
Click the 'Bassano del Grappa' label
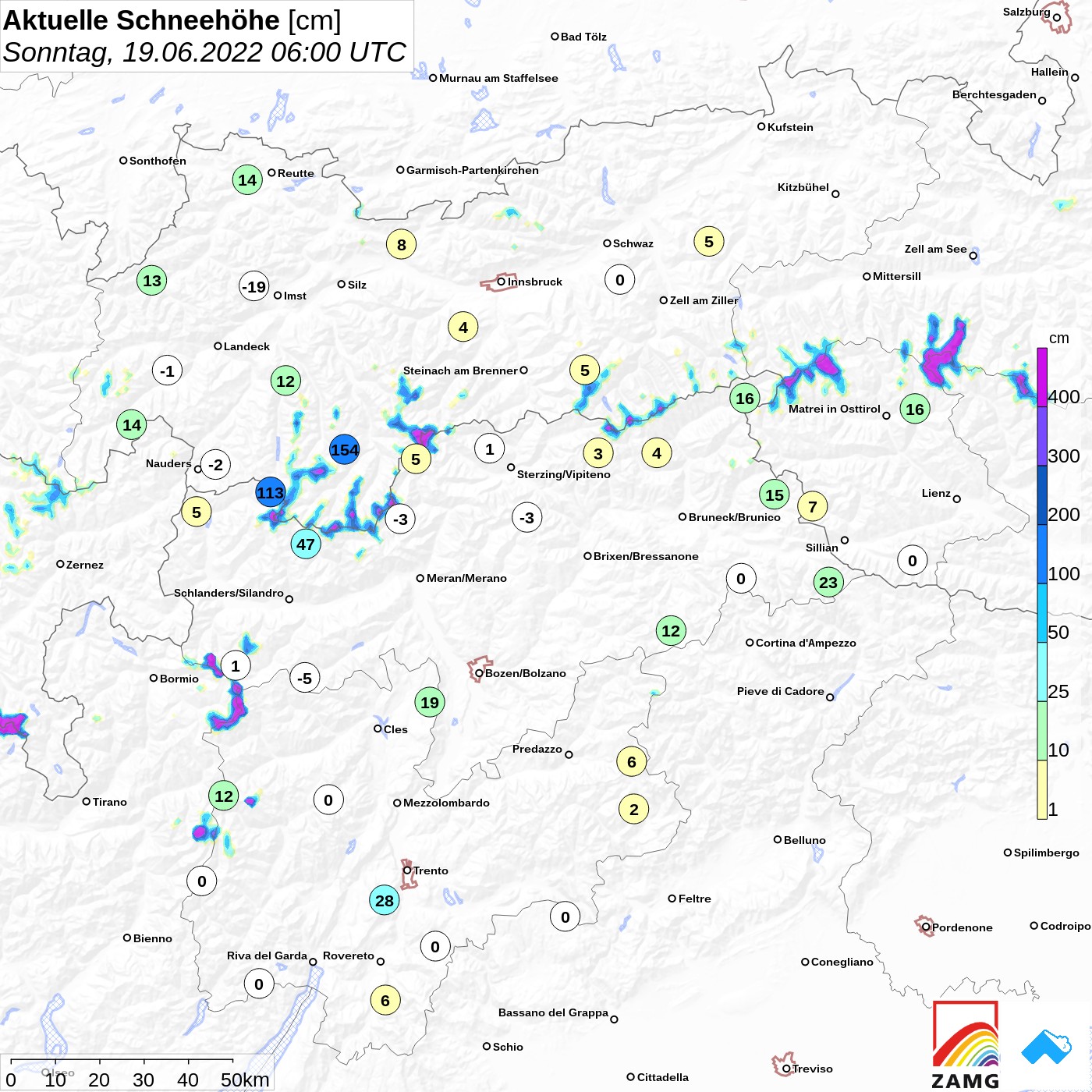pos(553,1012)
